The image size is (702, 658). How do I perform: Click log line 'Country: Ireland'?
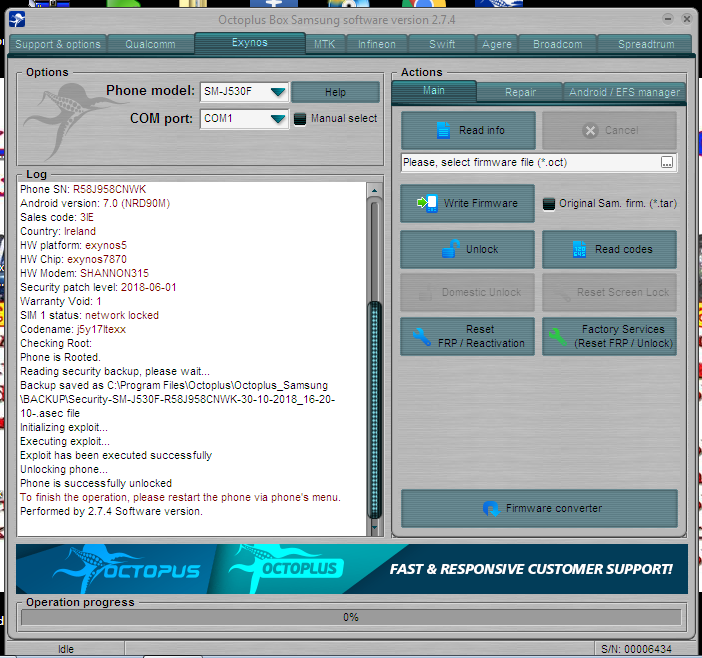[x=58, y=231]
